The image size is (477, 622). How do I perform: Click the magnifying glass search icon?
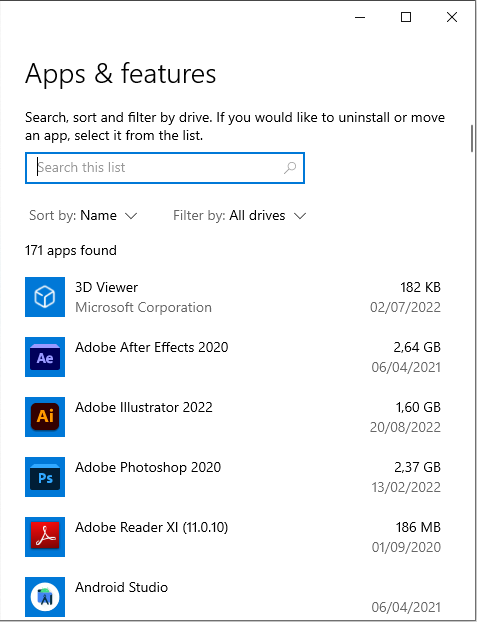coord(290,168)
